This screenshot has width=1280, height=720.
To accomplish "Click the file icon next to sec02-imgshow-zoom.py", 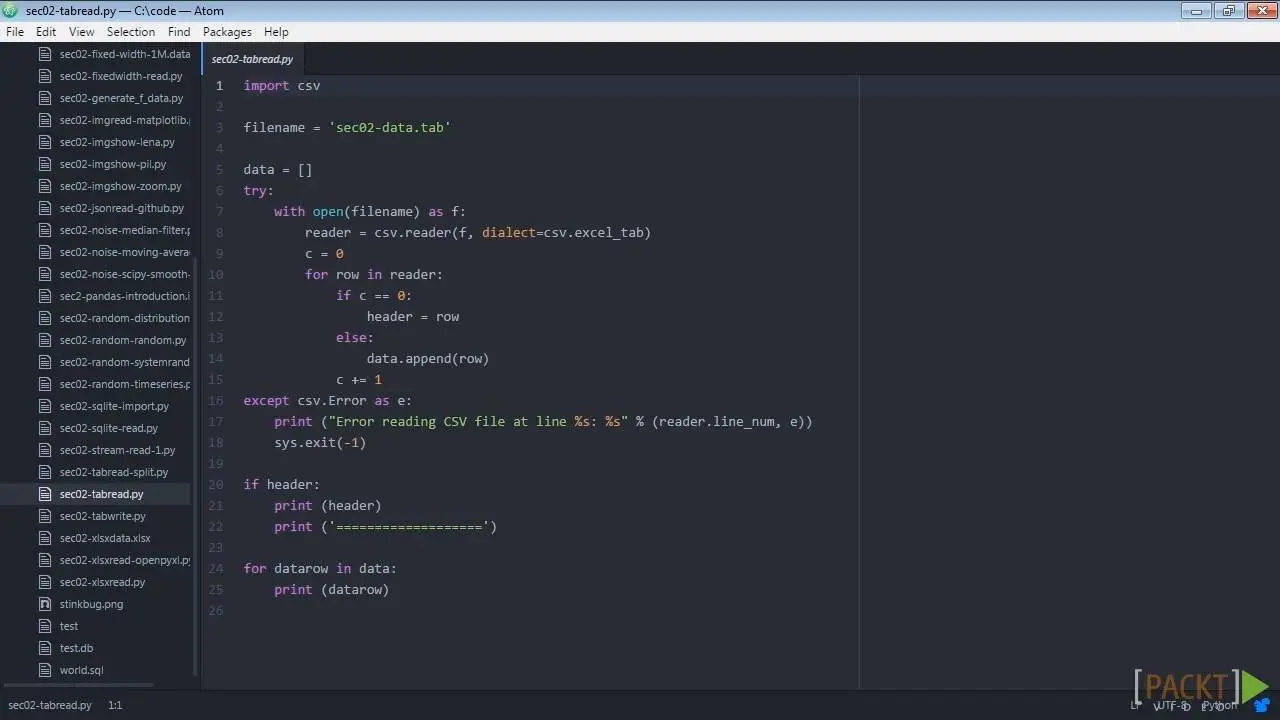I will pos(44,186).
